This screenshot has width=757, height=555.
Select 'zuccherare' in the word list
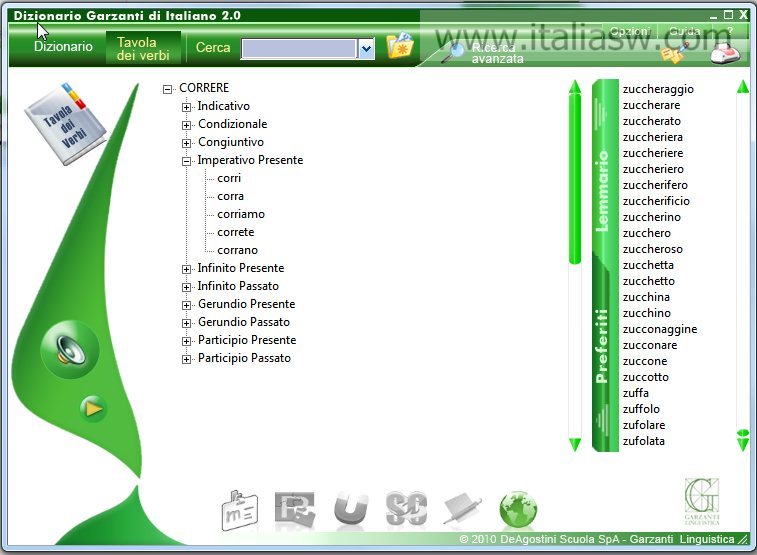click(651, 105)
